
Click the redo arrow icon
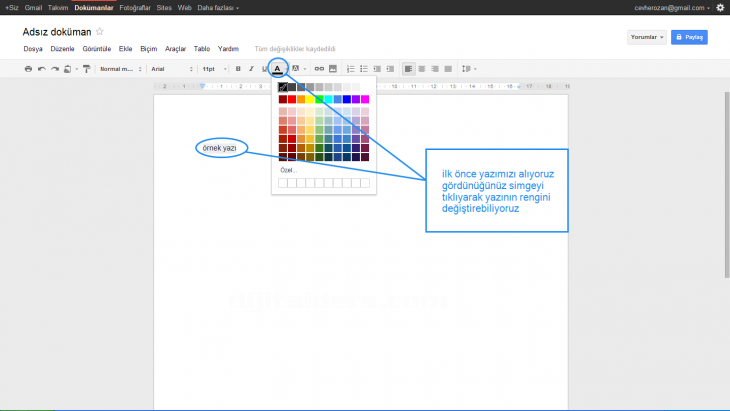click(x=54, y=69)
